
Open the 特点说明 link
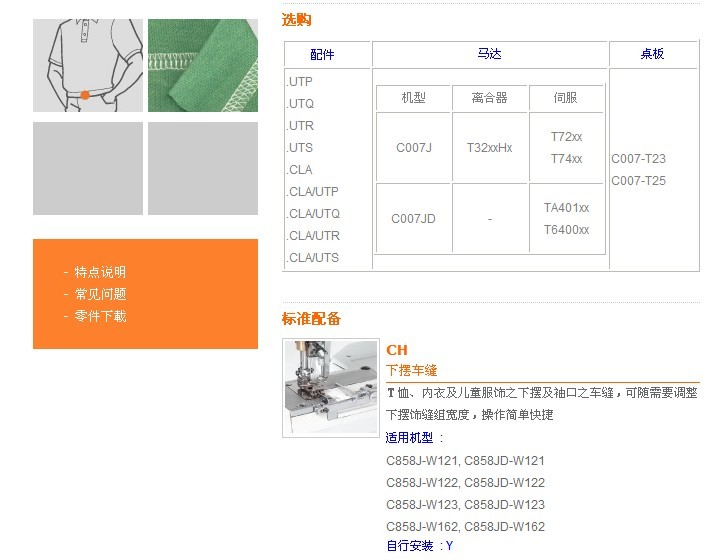(100, 272)
